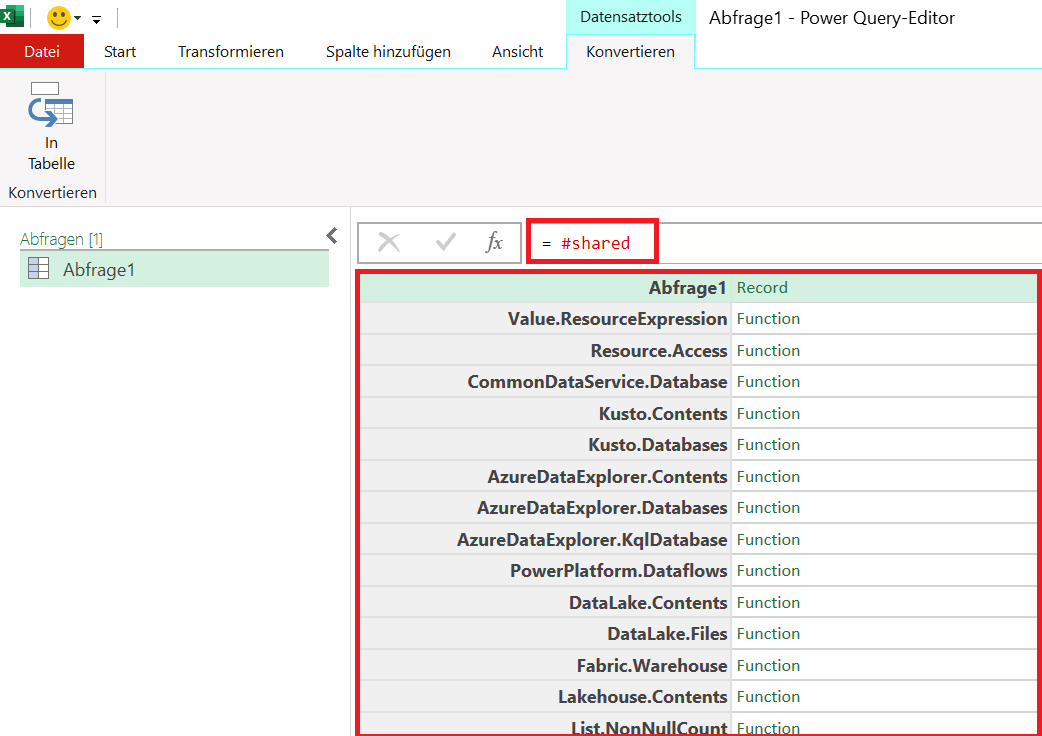Select the Fabric.Warehouse name cell
The width and height of the screenshot is (1042, 736).
click(x=546, y=666)
